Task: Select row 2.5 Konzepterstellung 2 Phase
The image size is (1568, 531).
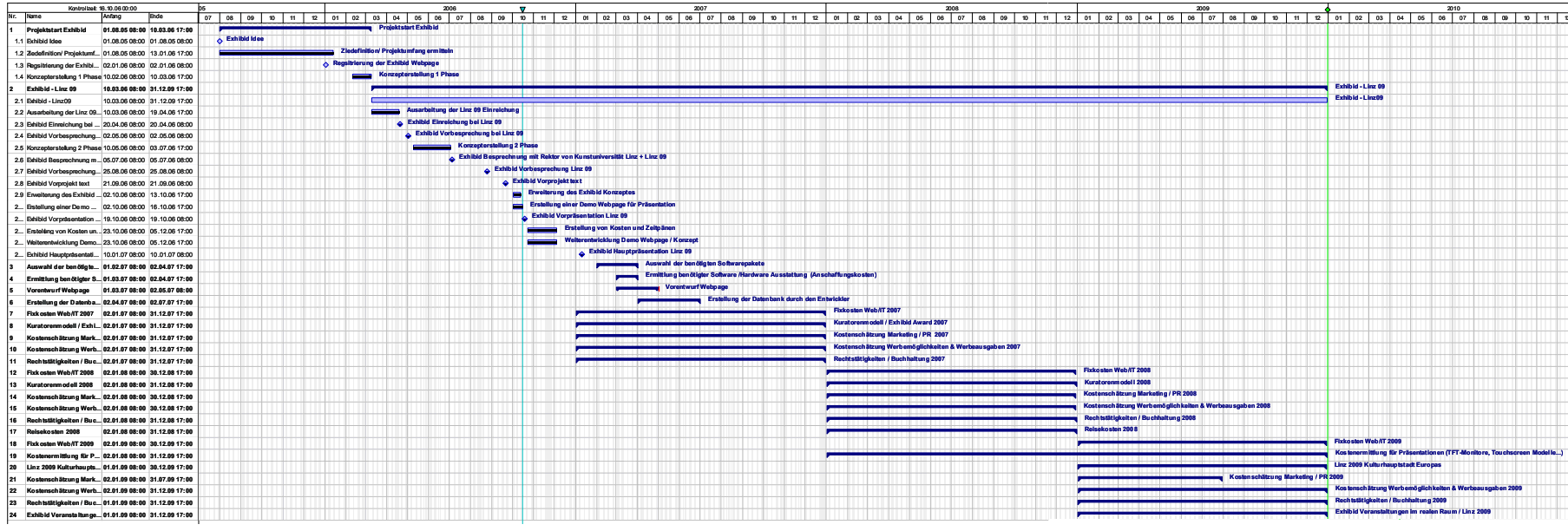Action: click(x=101, y=147)
